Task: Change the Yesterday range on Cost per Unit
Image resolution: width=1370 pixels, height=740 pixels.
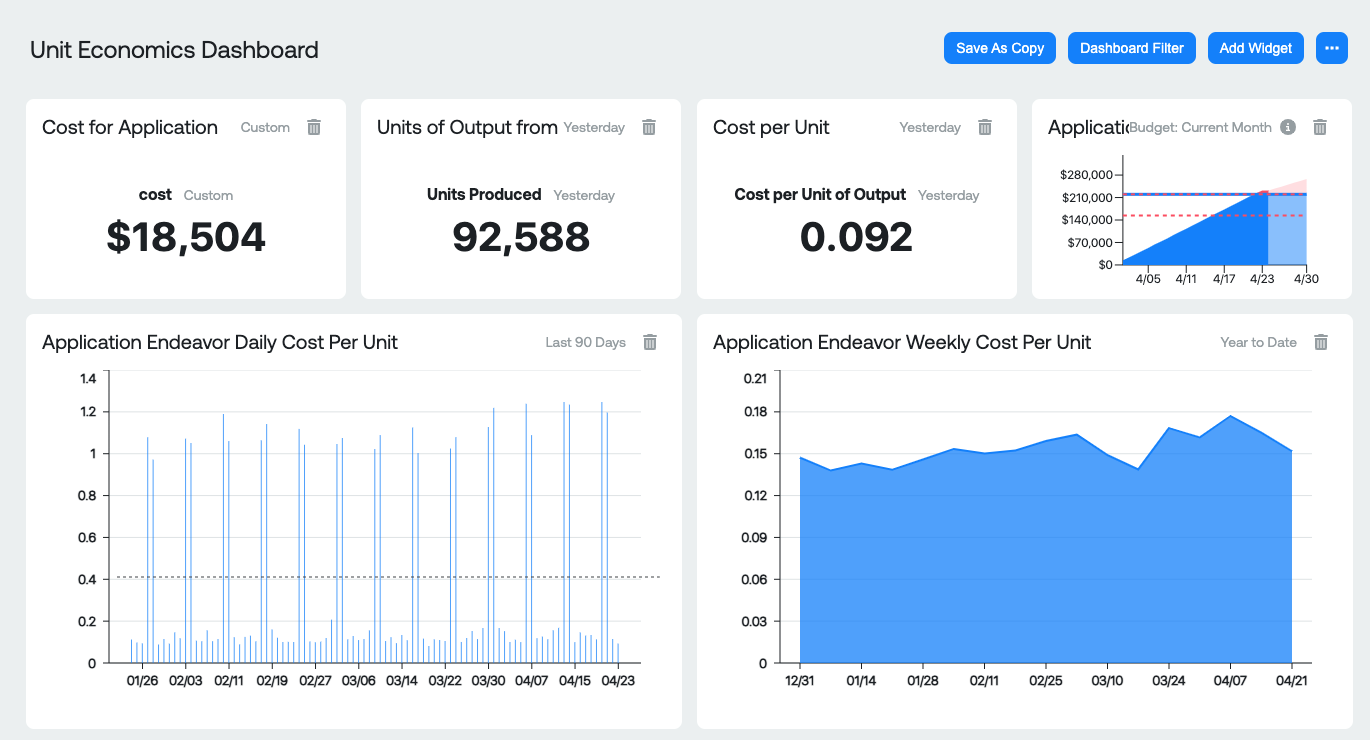Action: [929, 127]
